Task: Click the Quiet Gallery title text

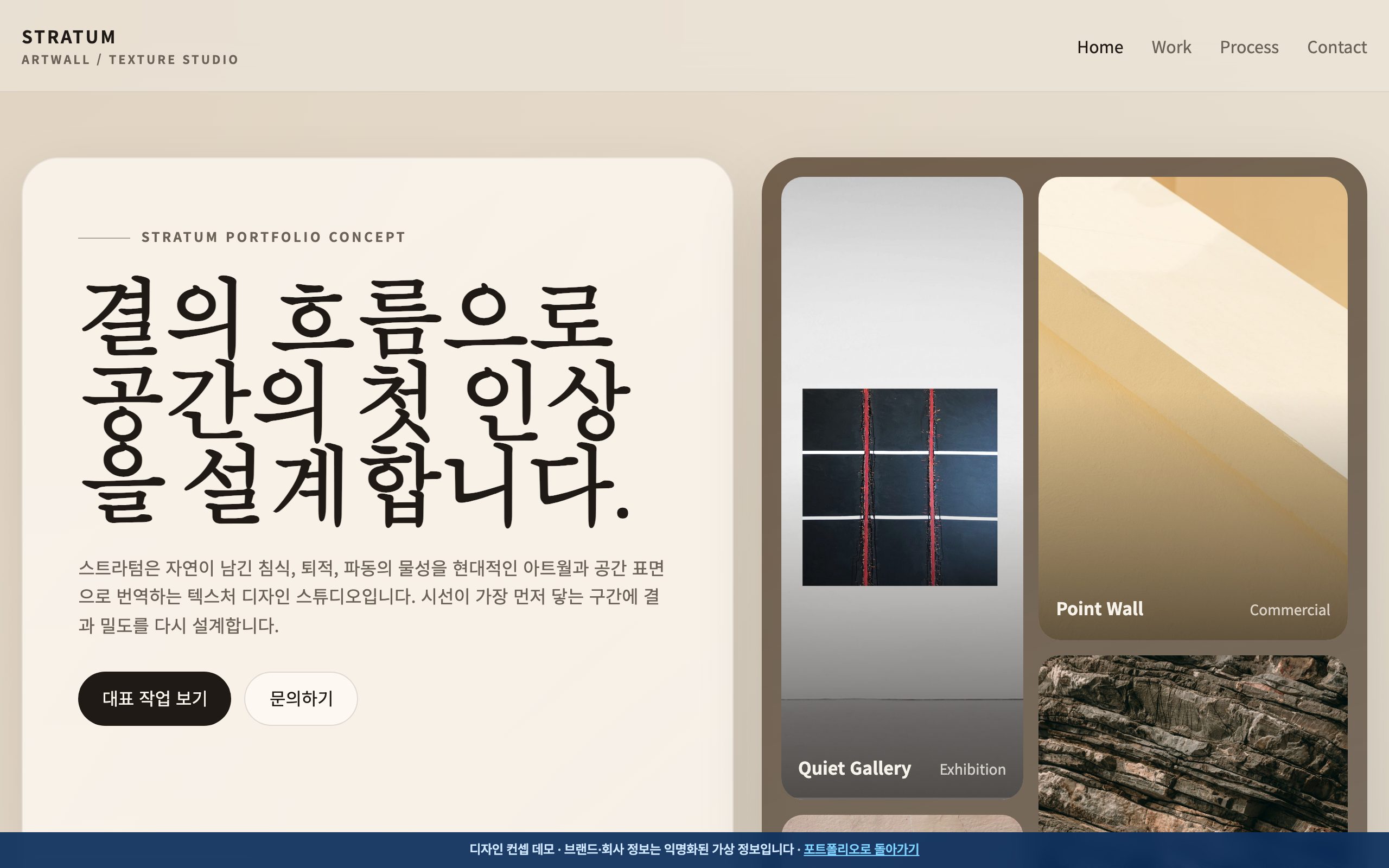Action: point(854,768)
